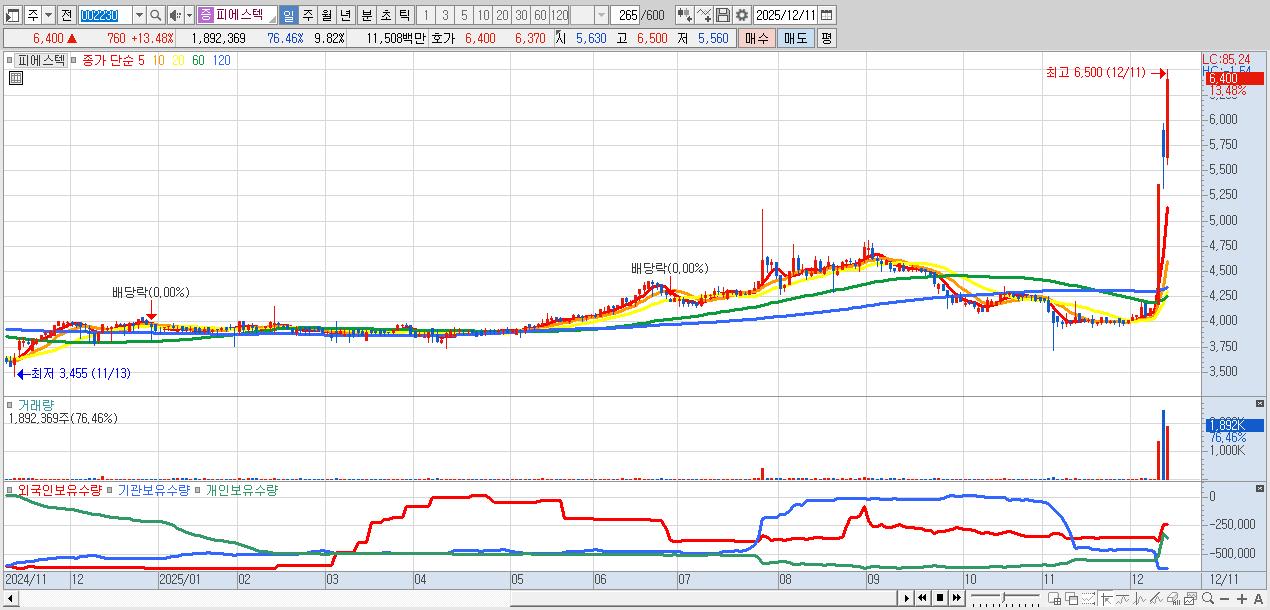Expand the speaker icon dropdown arrow
1270x610 pixels.
click(189, 15)
